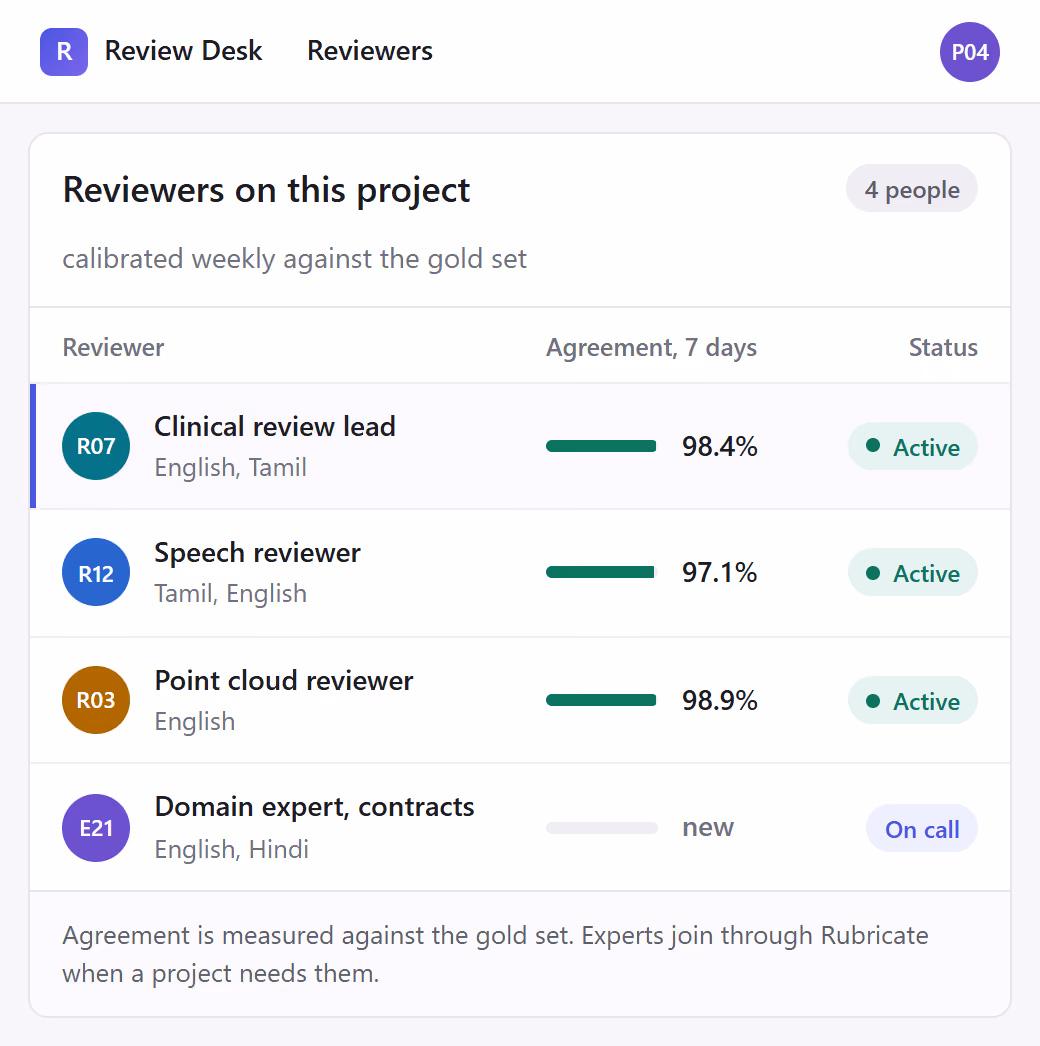Click English, Hindi languages under Domain expert
The width and height of the screenshot is (1040, 1046).
[231, 849]
